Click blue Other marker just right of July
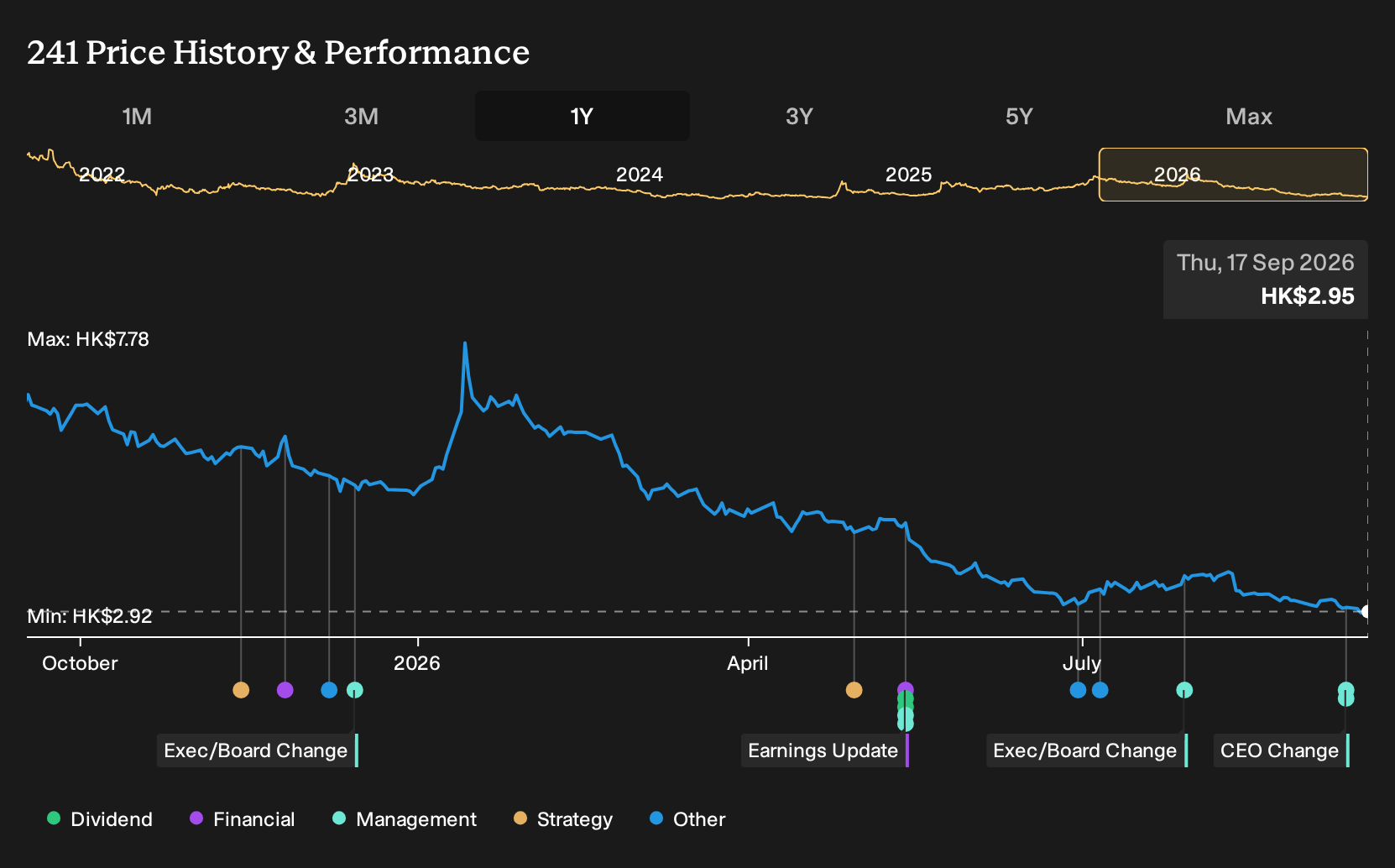 point(1100,690)
